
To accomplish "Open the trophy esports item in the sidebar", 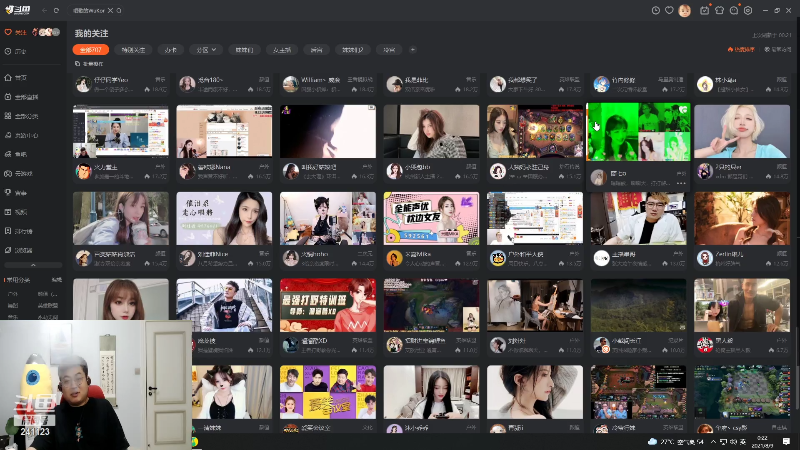I will pos(15,193).
